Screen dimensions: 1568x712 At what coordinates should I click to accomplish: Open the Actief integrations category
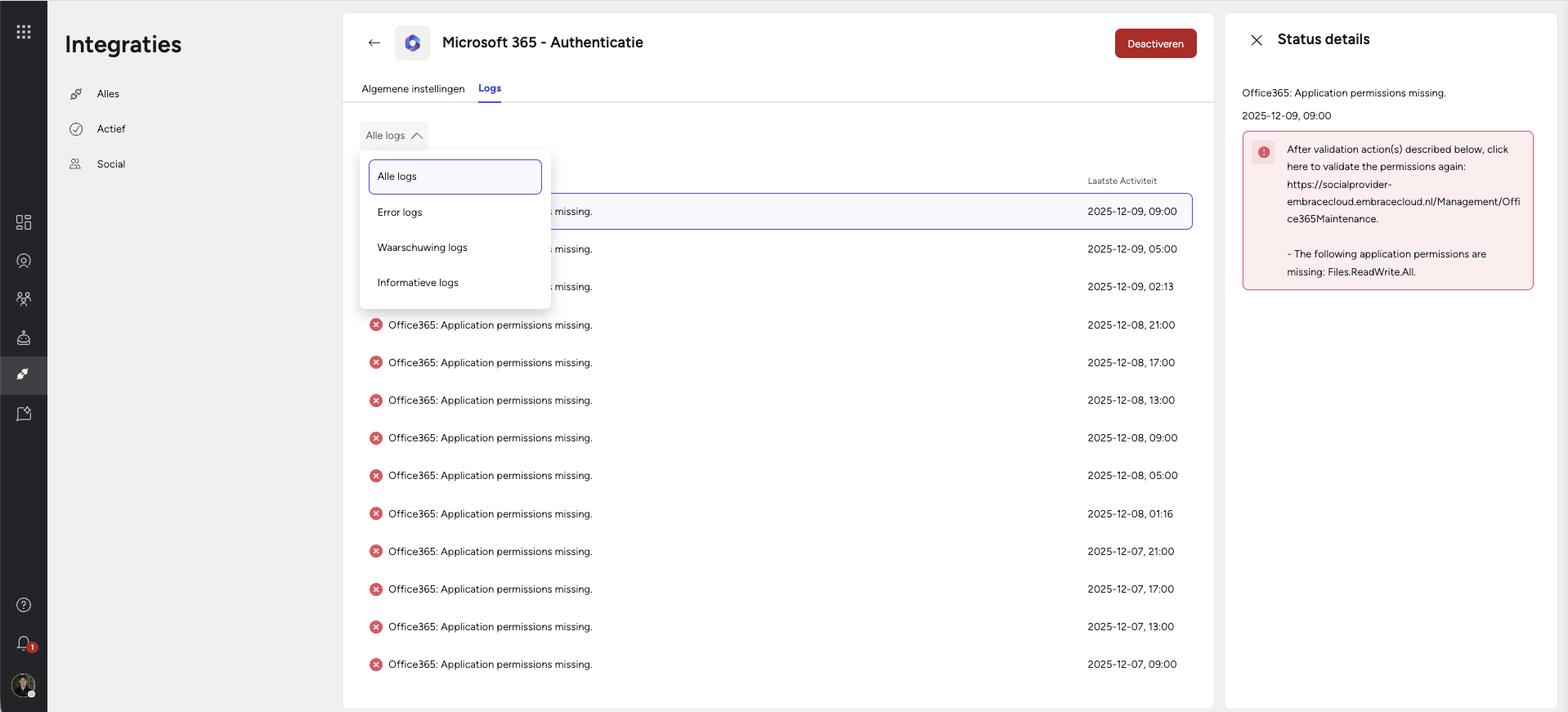click(x=111, y=129)
